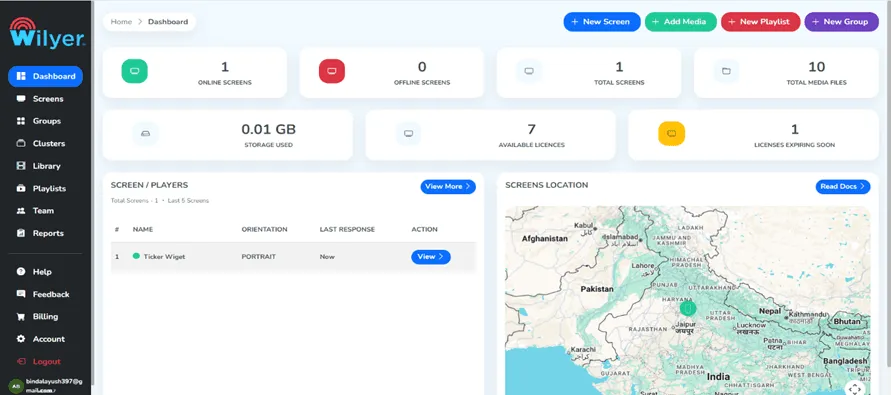
Task: Open the Reports menu item
Action: click(x=45, y=233)
